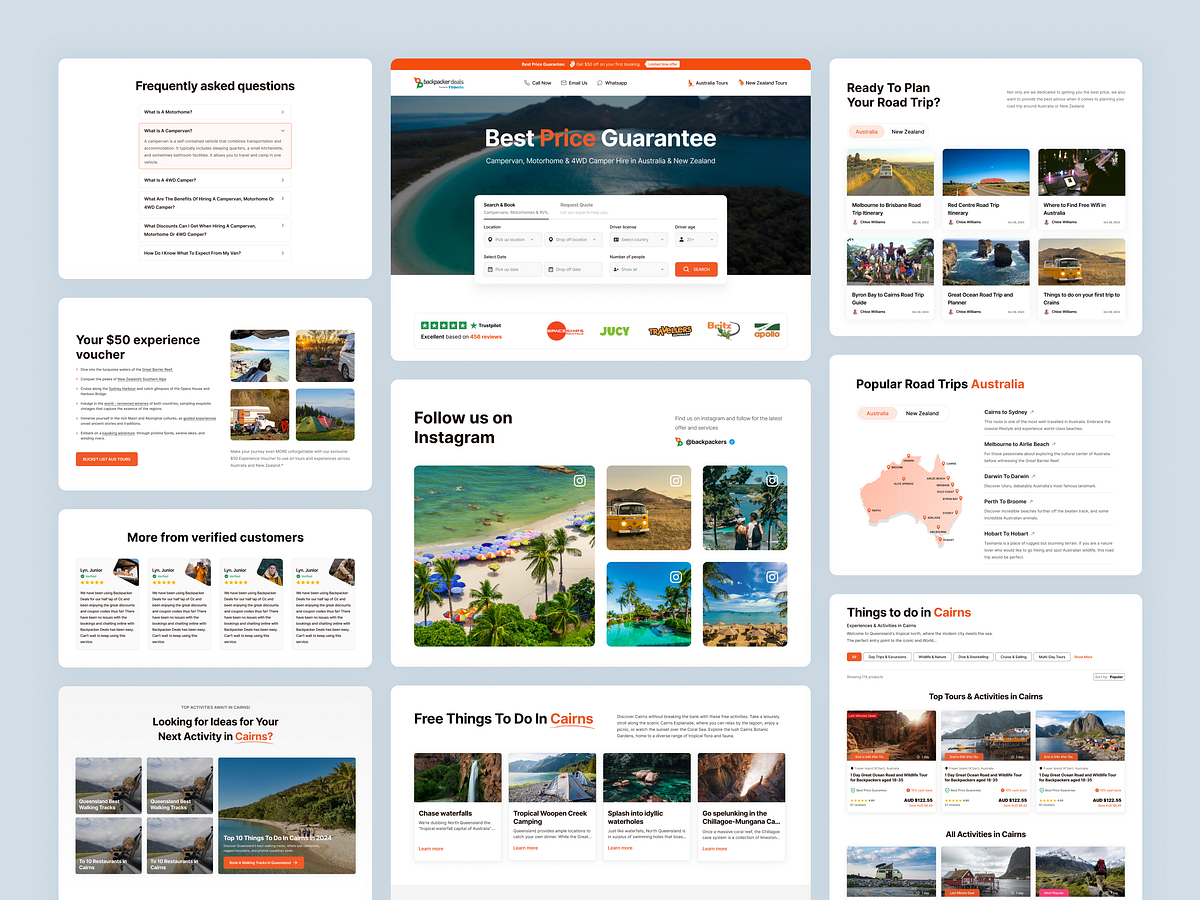Viewport: 1200px width, 900px height.
Task: Click the orange SEARCH button
Action: pyautogui.click(x=697, y=269)
